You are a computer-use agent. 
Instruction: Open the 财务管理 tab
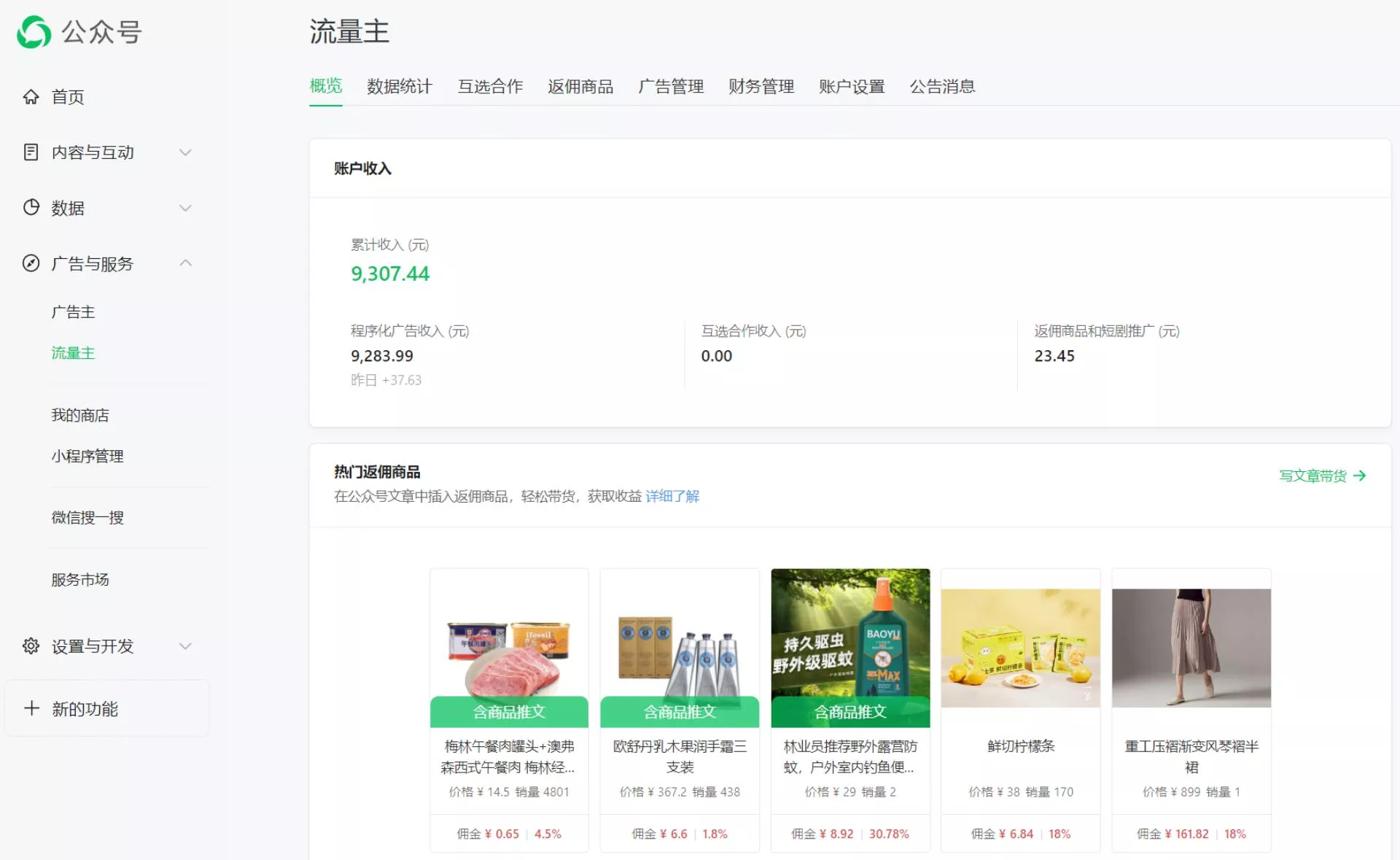761,86
